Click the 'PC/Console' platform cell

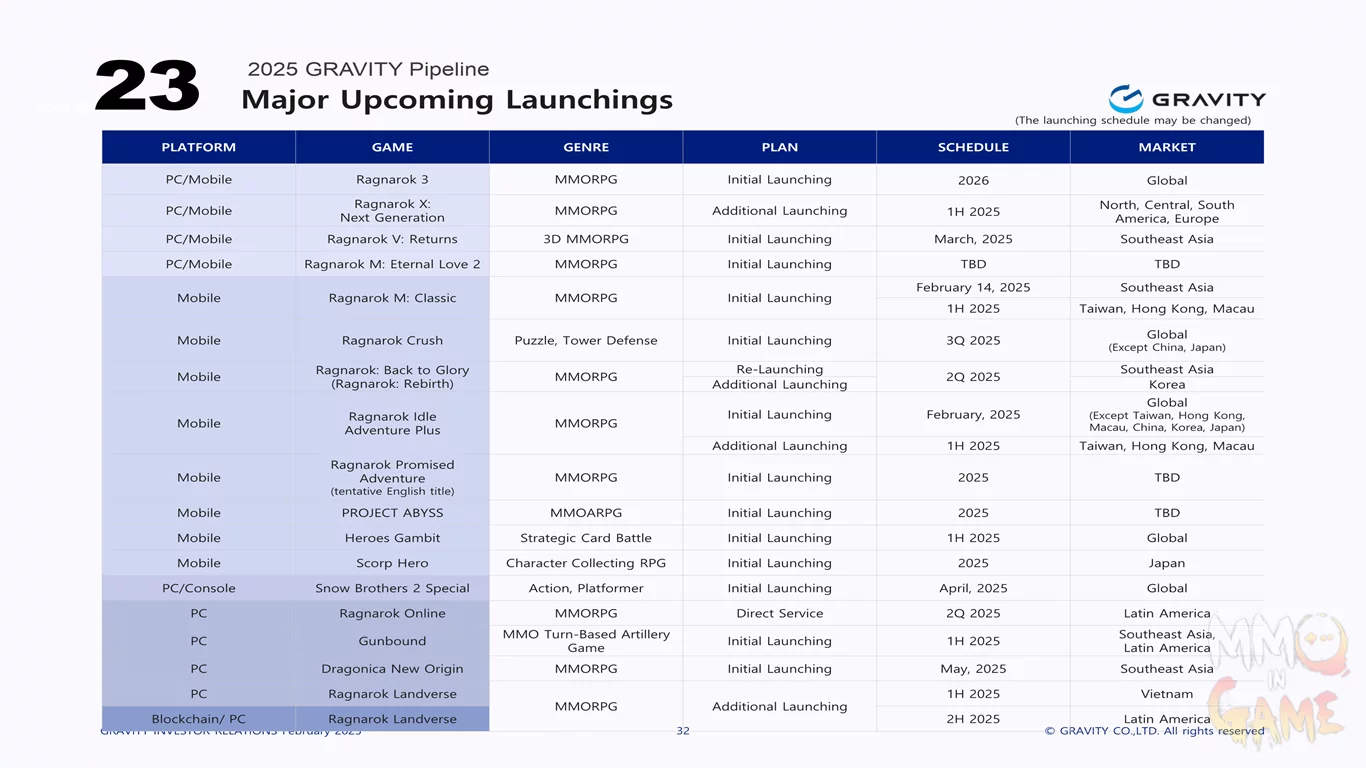pyautogui.click(x=199, y=588)
